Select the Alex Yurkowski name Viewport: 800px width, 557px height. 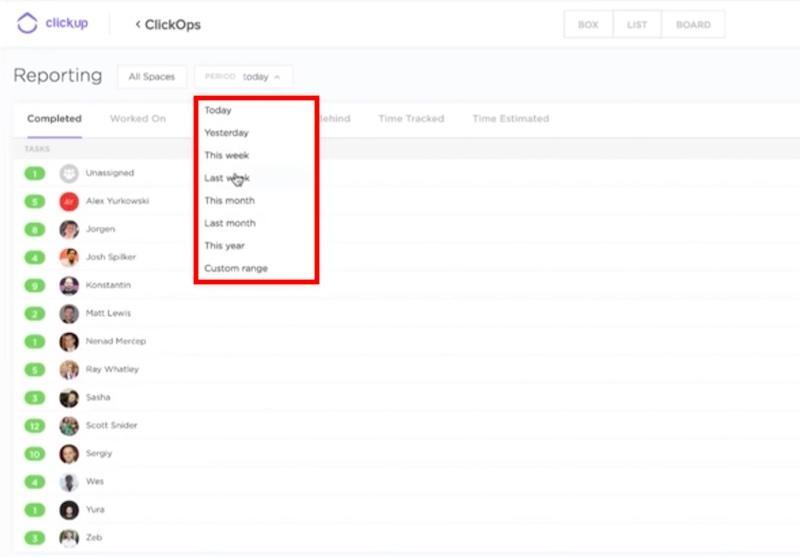(x=117, y=201)
